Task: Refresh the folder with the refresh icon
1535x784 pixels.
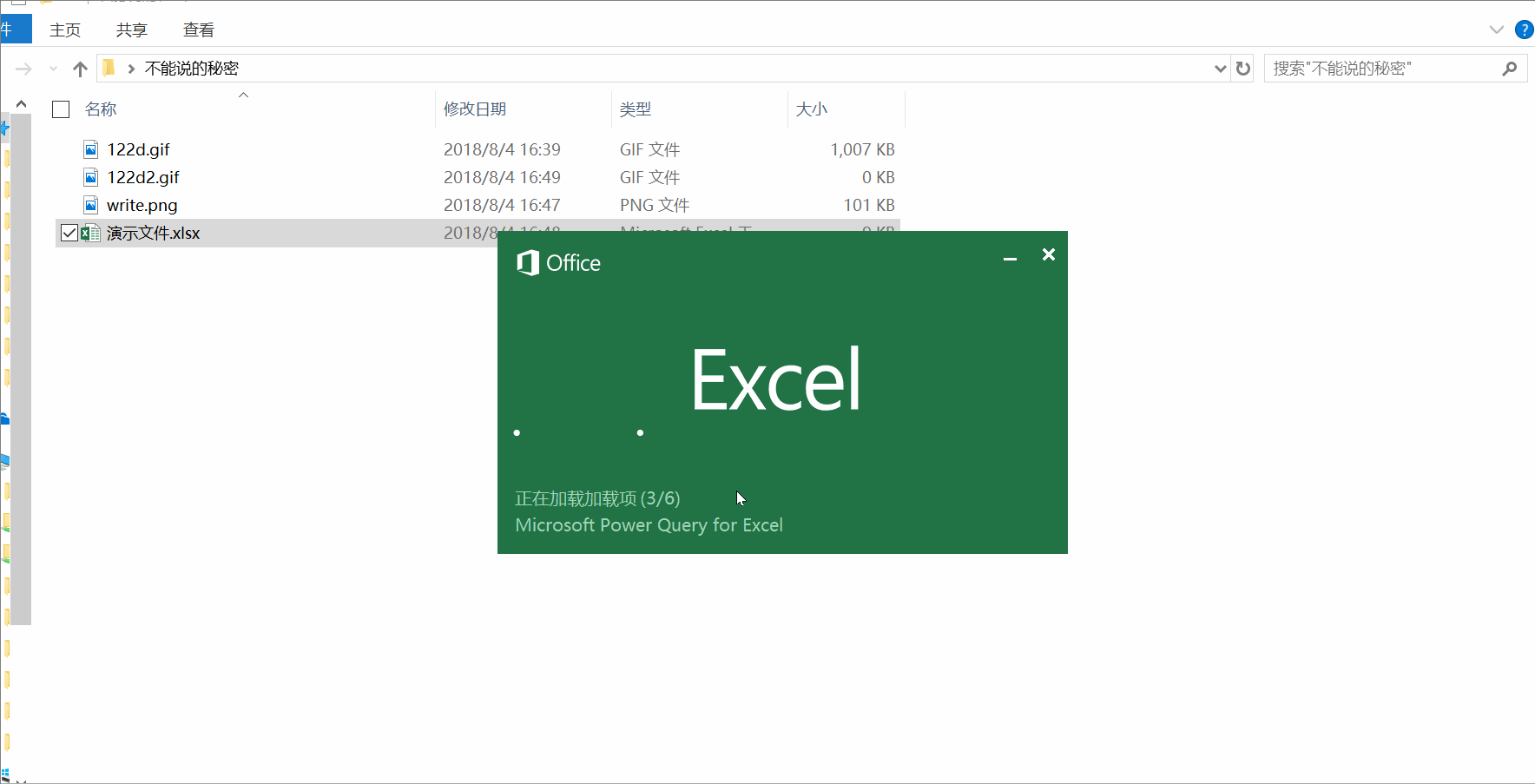Action: coord(1244,68)
